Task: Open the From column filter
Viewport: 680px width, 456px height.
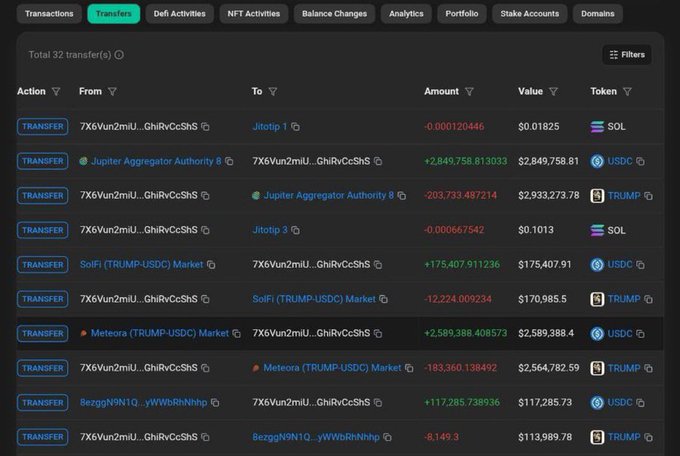Action: tap(112, 92)
